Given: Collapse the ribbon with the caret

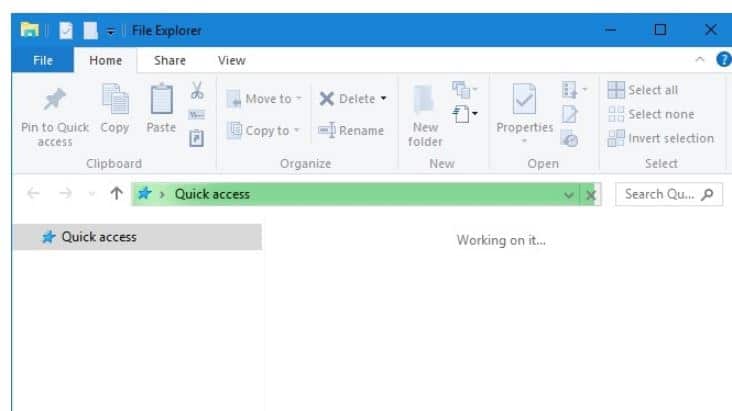Looking at the screenshot, I should (700, 60).
